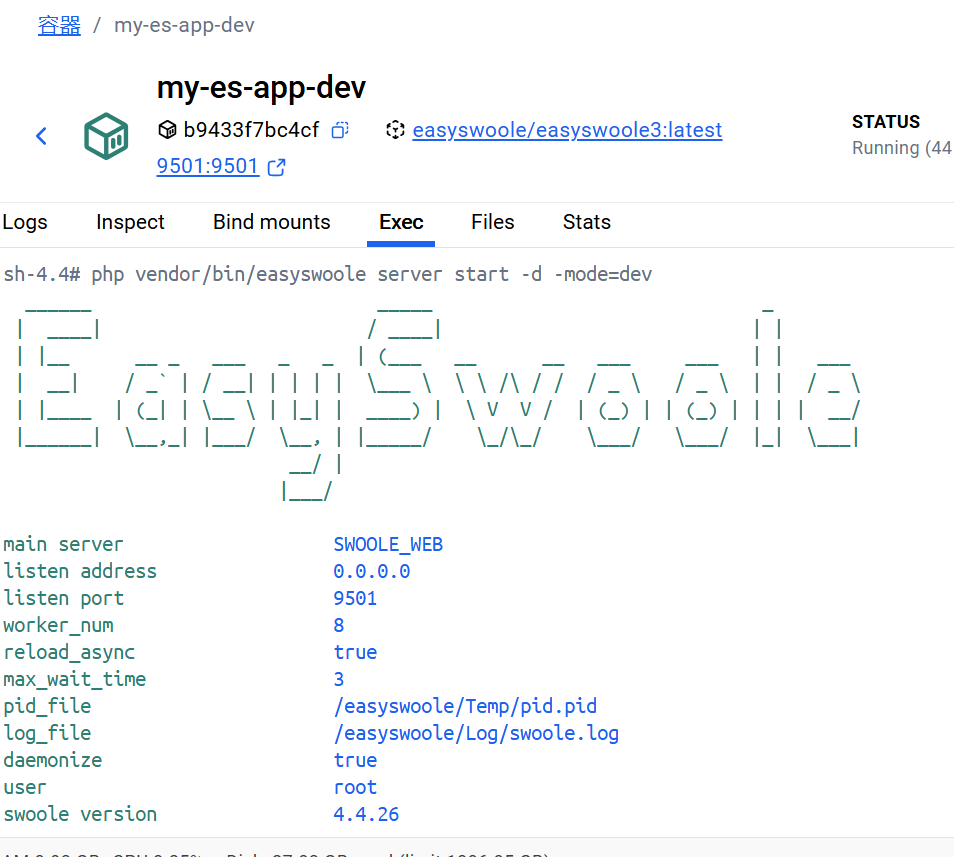Click the daemonize true value
The image size is (954, 857).
[x=355, y=760]
